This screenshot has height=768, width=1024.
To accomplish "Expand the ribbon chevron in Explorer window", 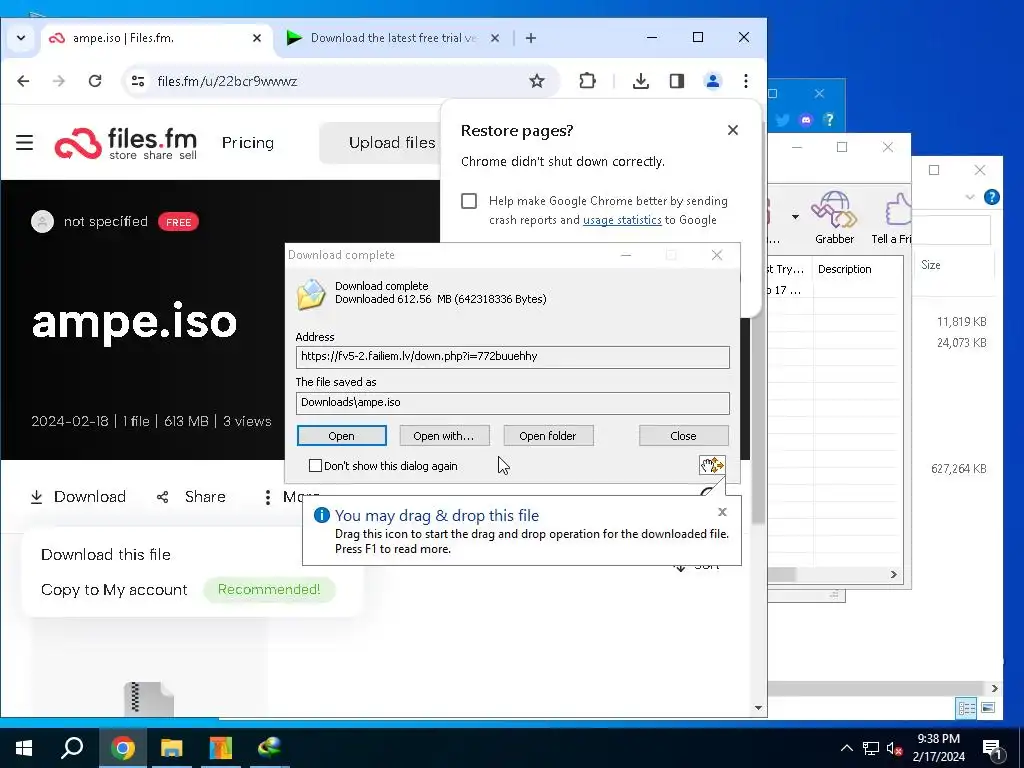I will tap(970, 197).
